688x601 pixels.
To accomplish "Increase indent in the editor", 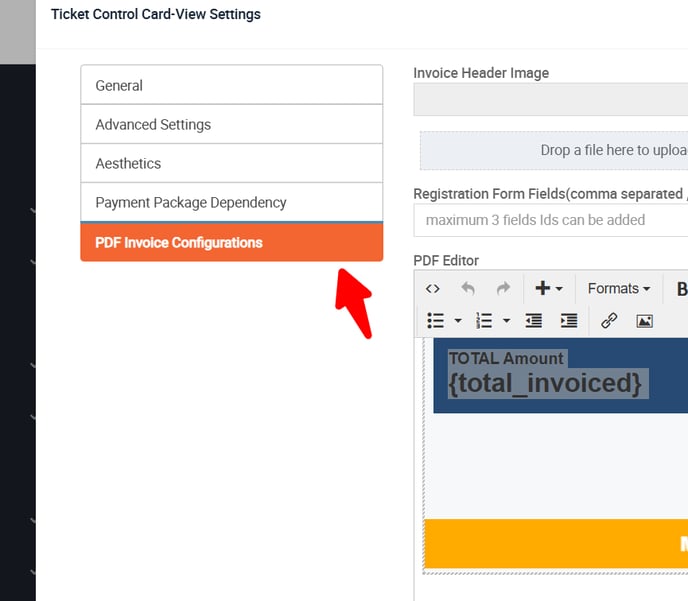I will (569, 321).
